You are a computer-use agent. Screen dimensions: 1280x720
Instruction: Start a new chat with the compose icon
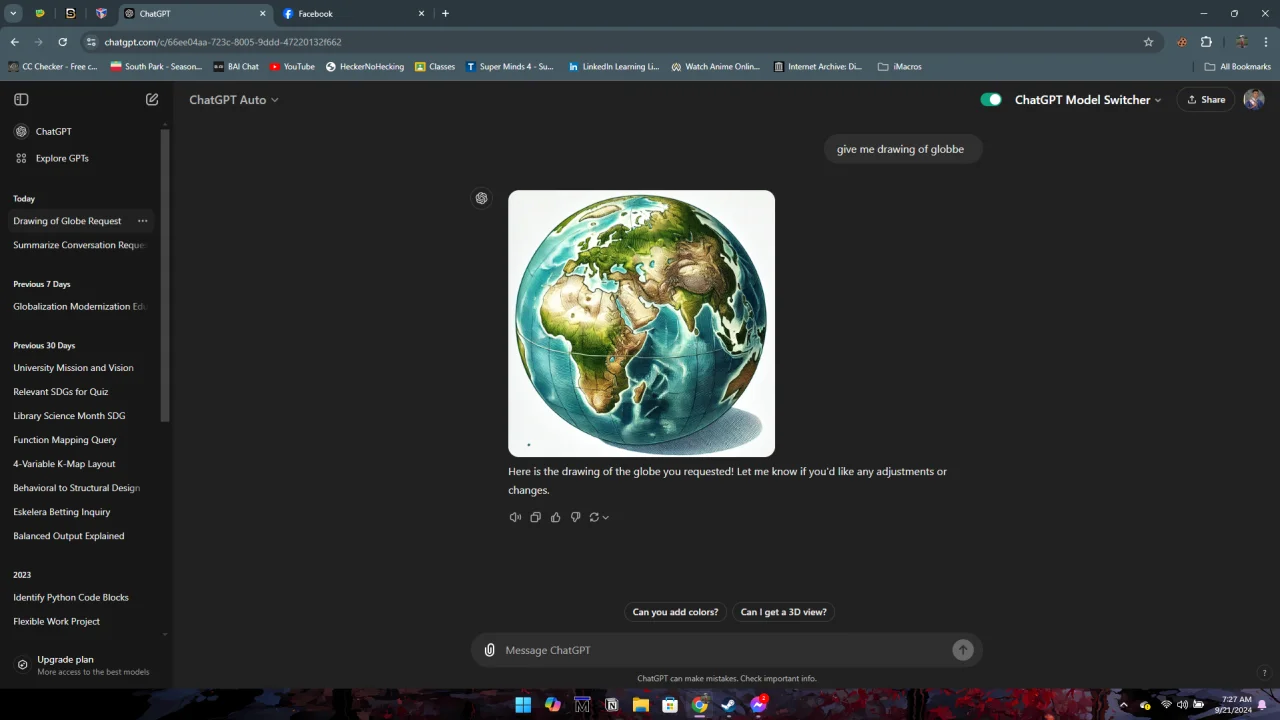pos(152,99)
